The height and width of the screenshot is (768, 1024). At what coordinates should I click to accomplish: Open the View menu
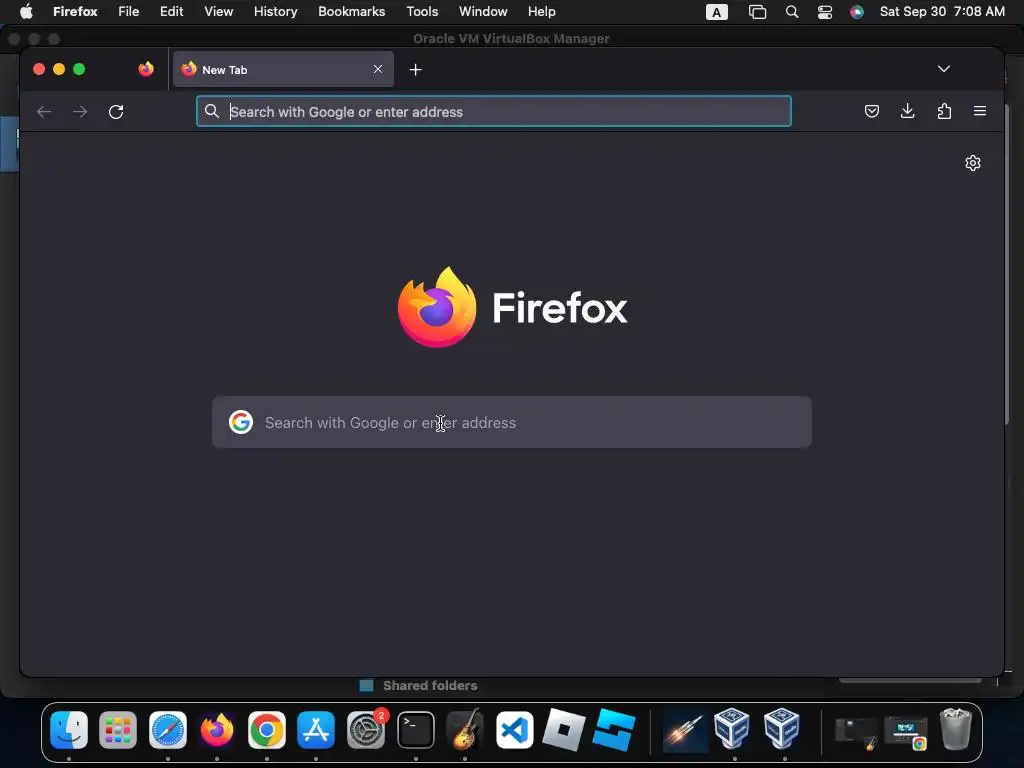(219, 12)
